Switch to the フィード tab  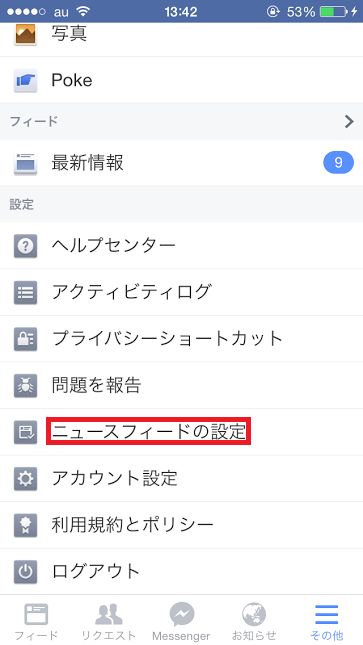(36, 621)
